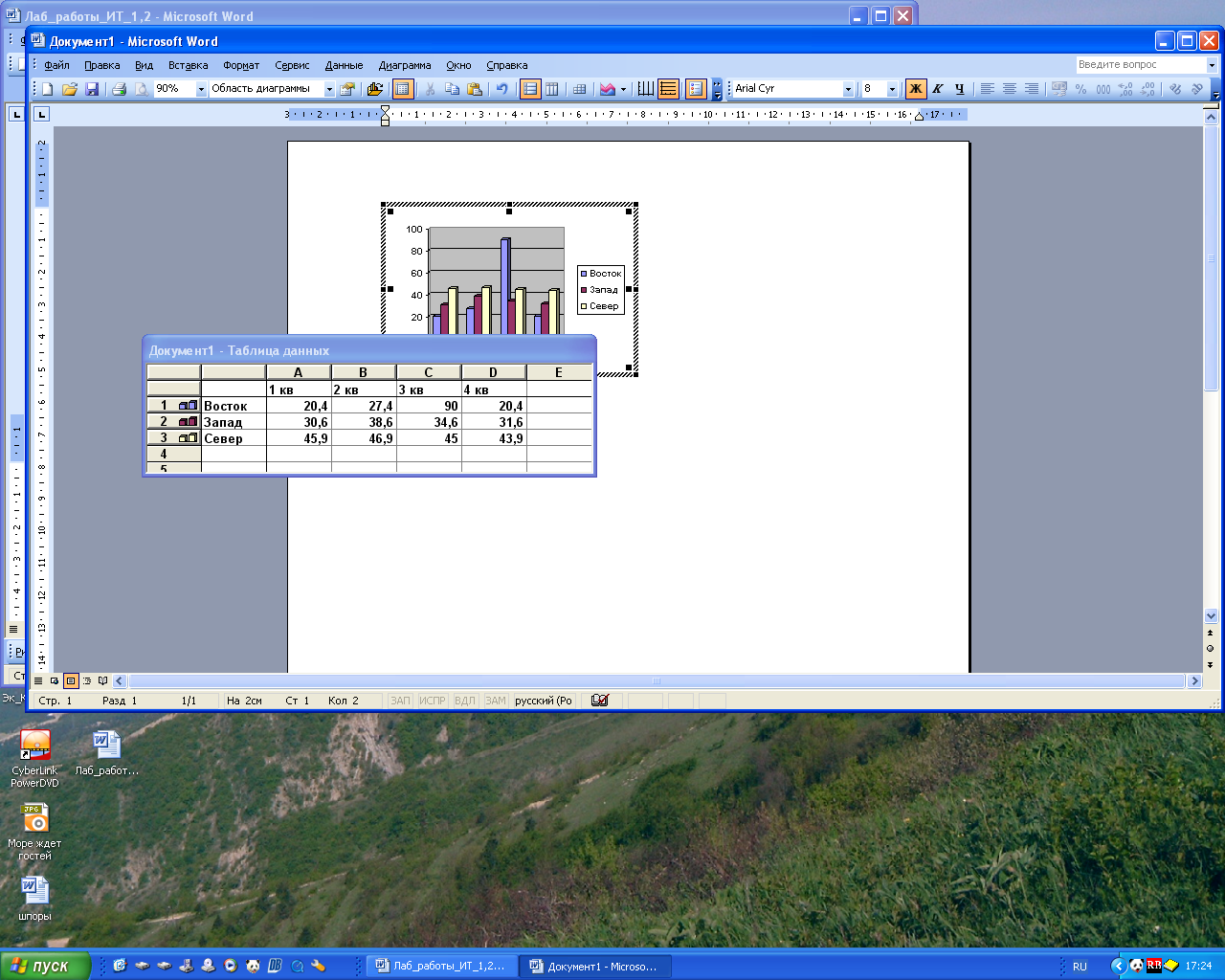Image resolution: width=1225 pixels, height=980 pixels.
Task: Toggle the By Row series button
Action: pyautogui.click(x=530, y=89)
